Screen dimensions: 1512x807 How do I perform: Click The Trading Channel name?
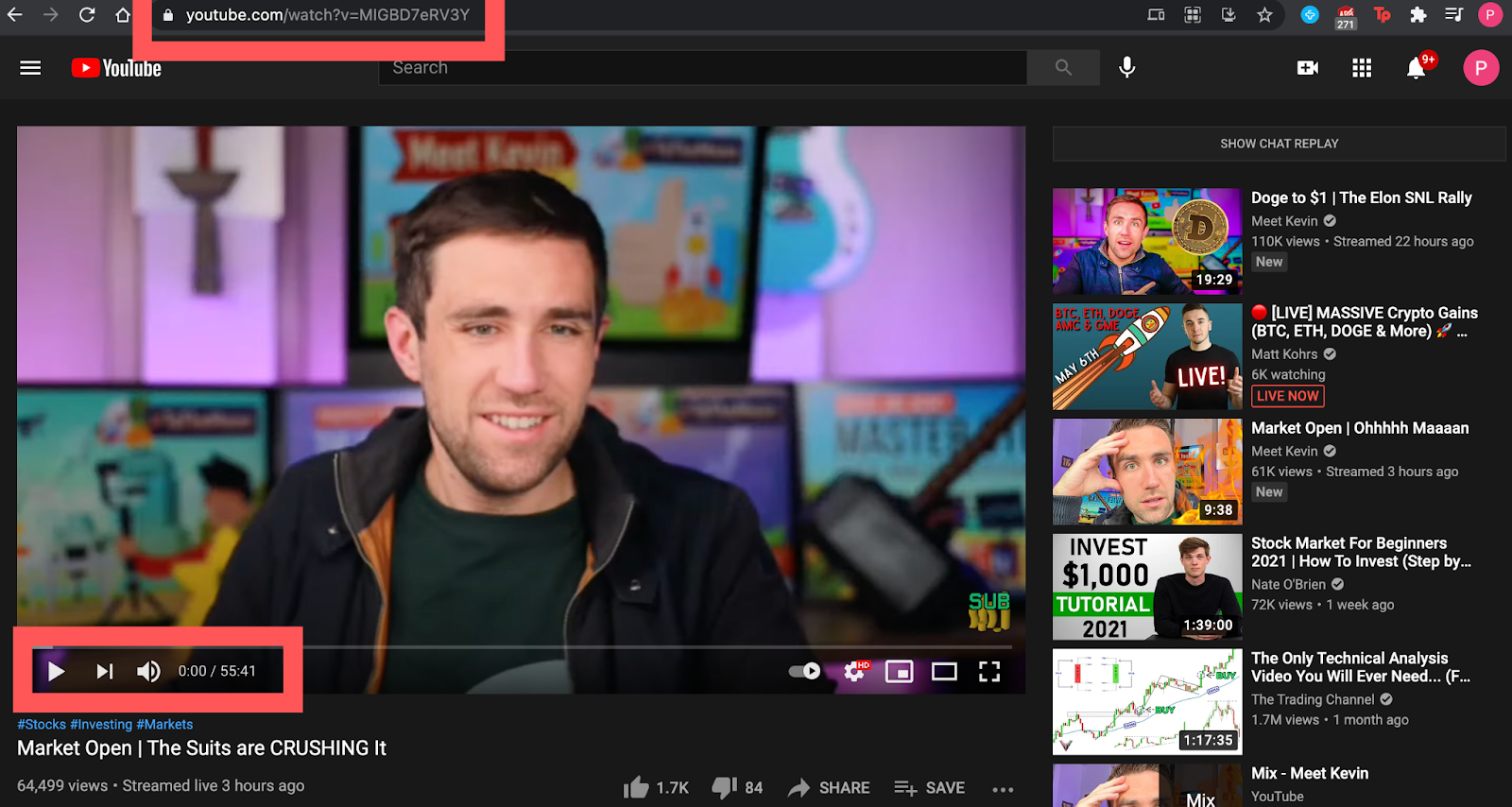(x=1313, y=700)
